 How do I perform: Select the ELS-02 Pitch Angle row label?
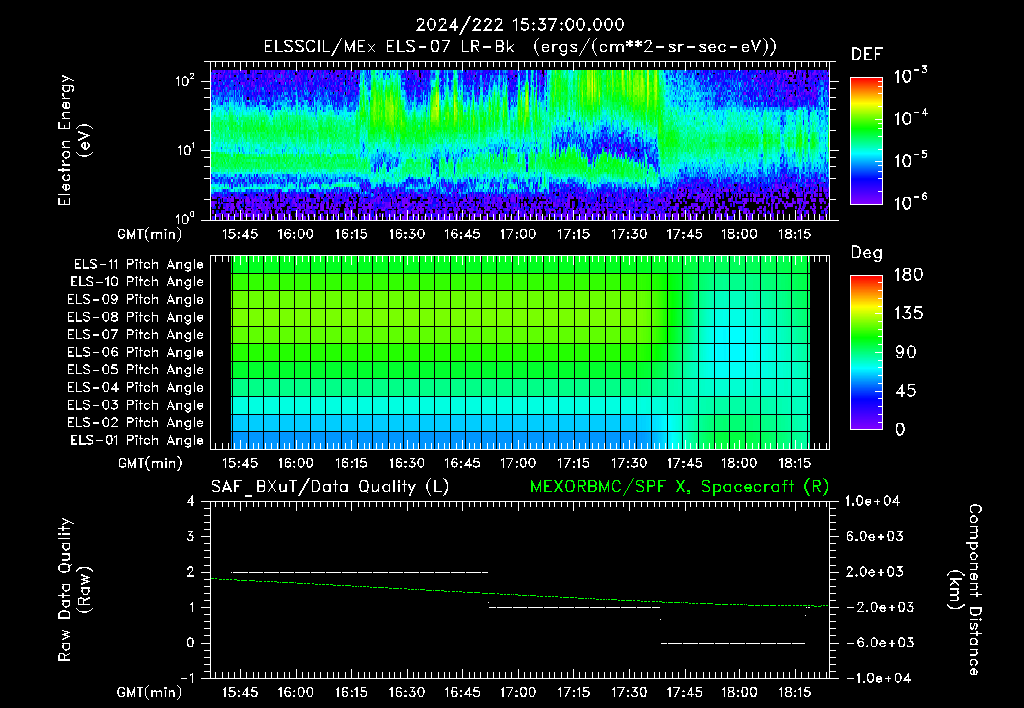point(135,423)
